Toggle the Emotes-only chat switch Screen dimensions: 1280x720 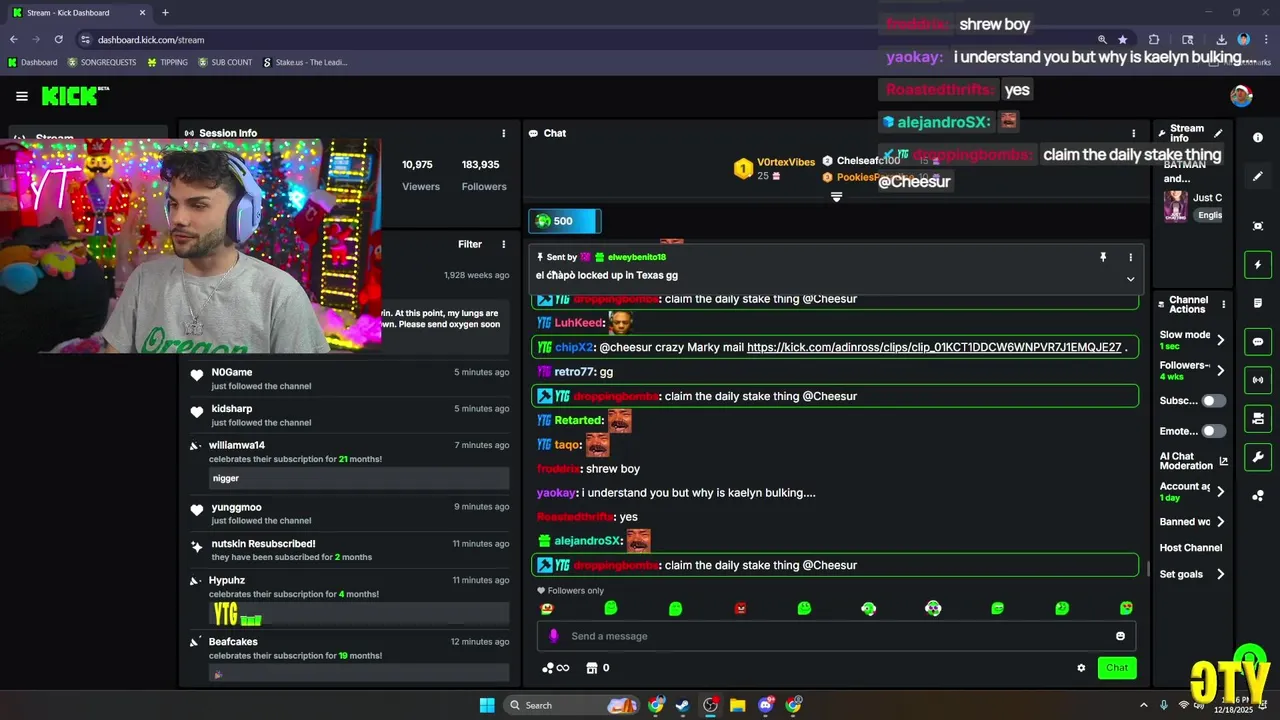[1213, 431]
